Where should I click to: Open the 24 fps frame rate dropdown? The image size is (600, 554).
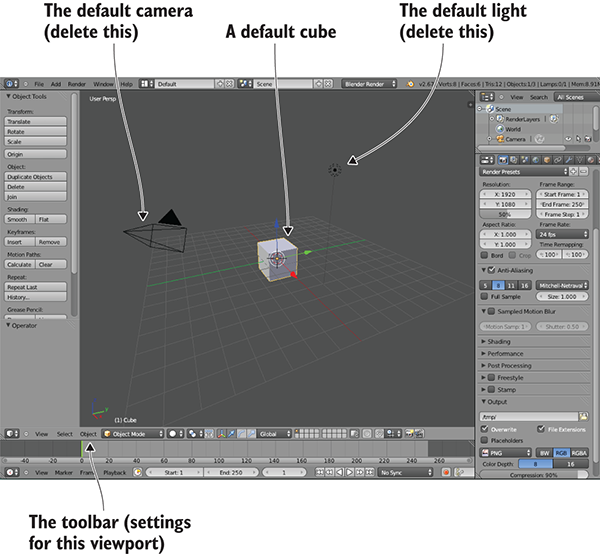562,234
